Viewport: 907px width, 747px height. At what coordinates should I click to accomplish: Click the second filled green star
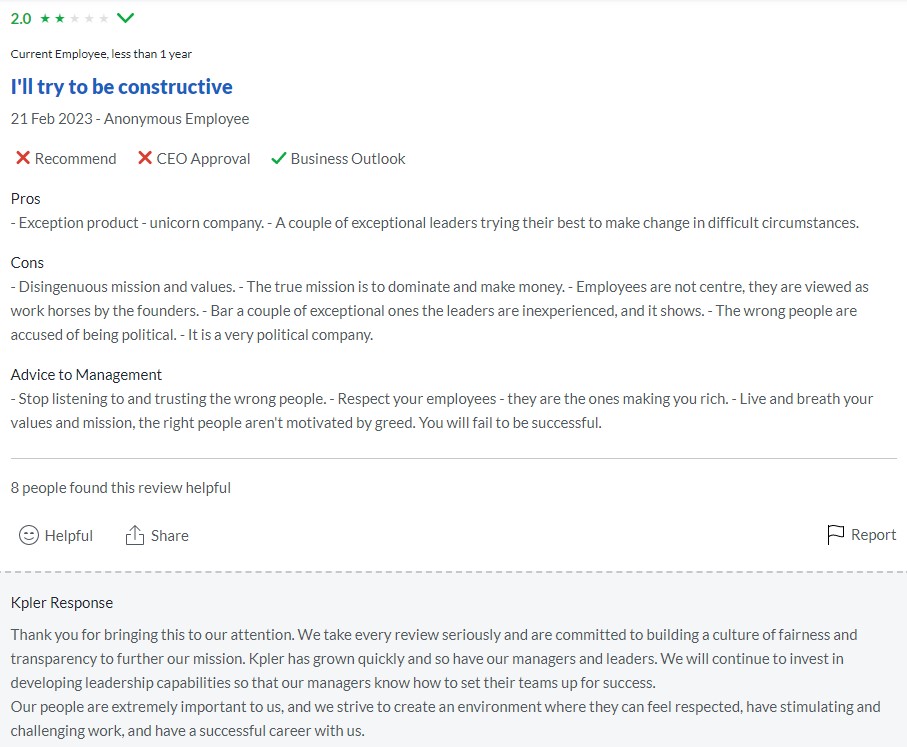click(x=60, y=19)
